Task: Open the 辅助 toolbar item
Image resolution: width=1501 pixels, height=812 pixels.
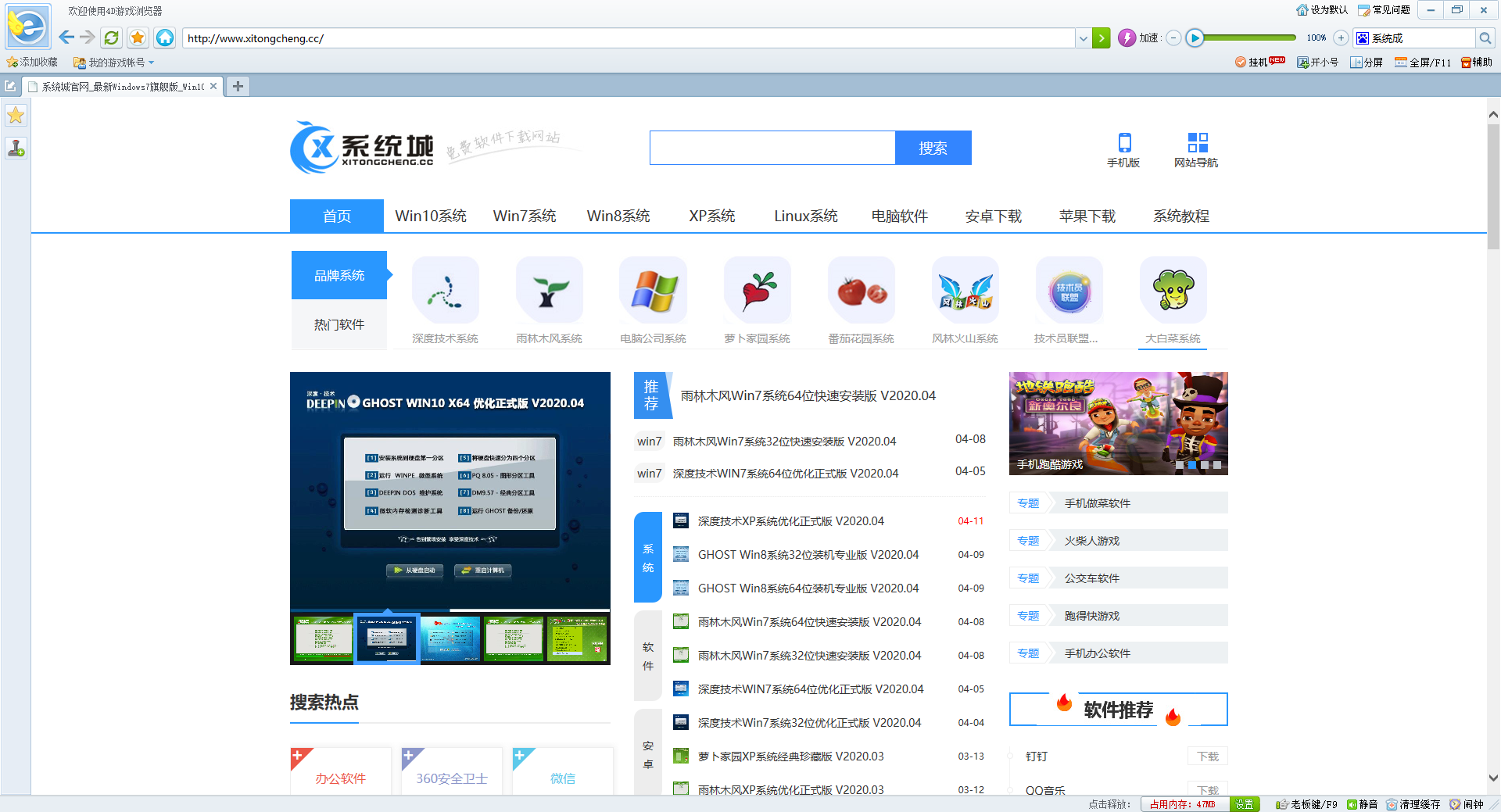Action: 1476,62
